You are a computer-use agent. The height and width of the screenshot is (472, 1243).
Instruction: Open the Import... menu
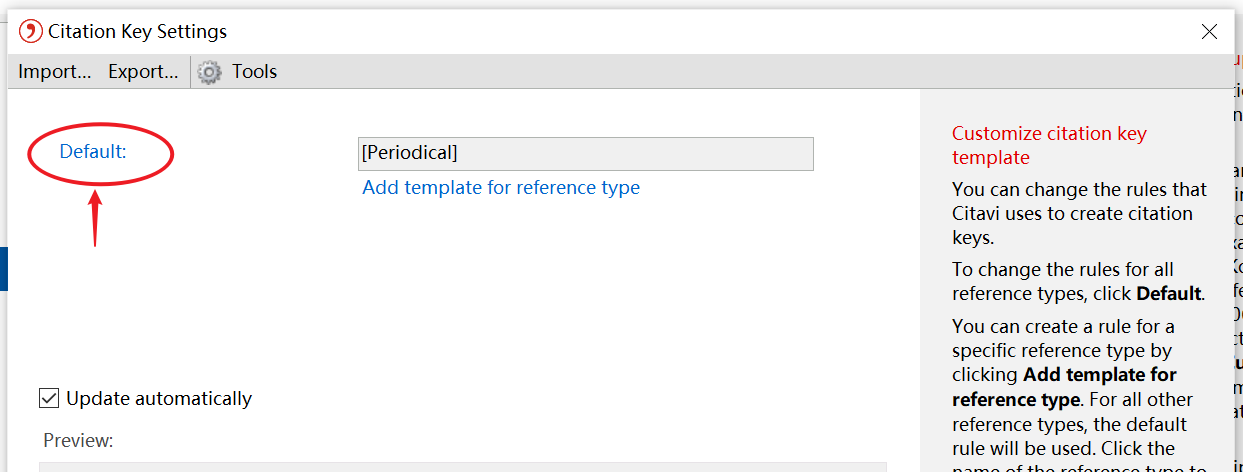(x=55, y=72)
